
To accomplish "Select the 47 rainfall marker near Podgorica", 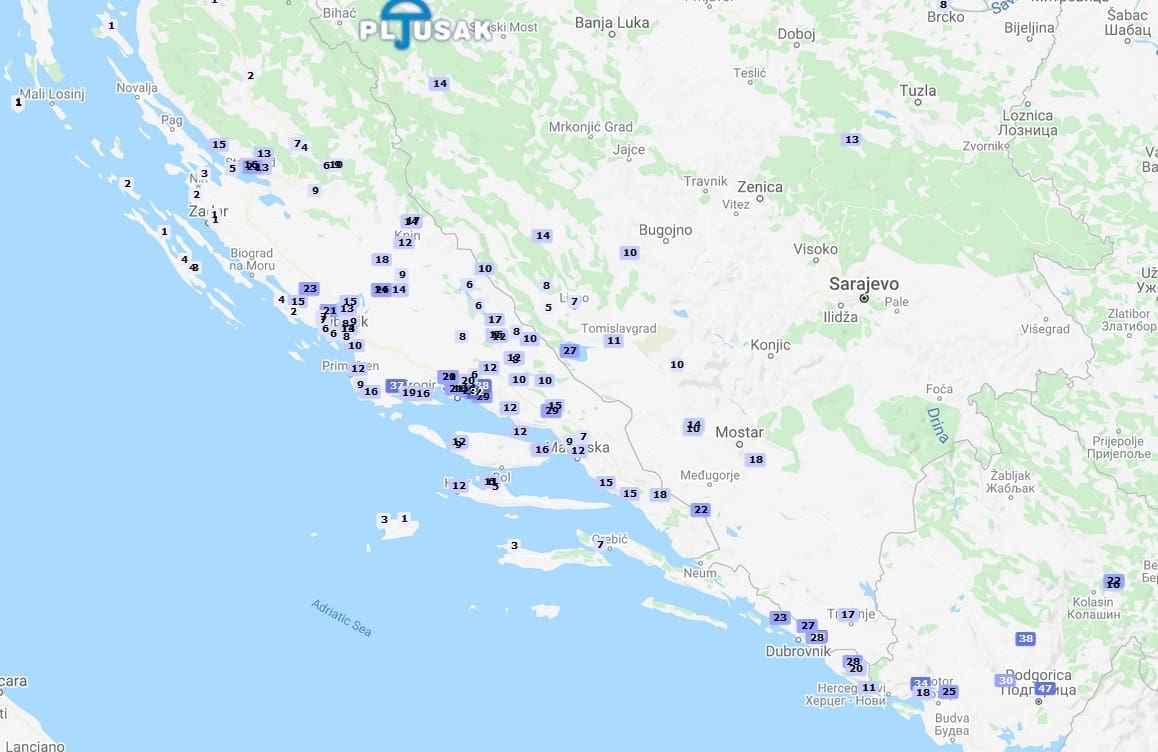I will [x=1045, y=689].
